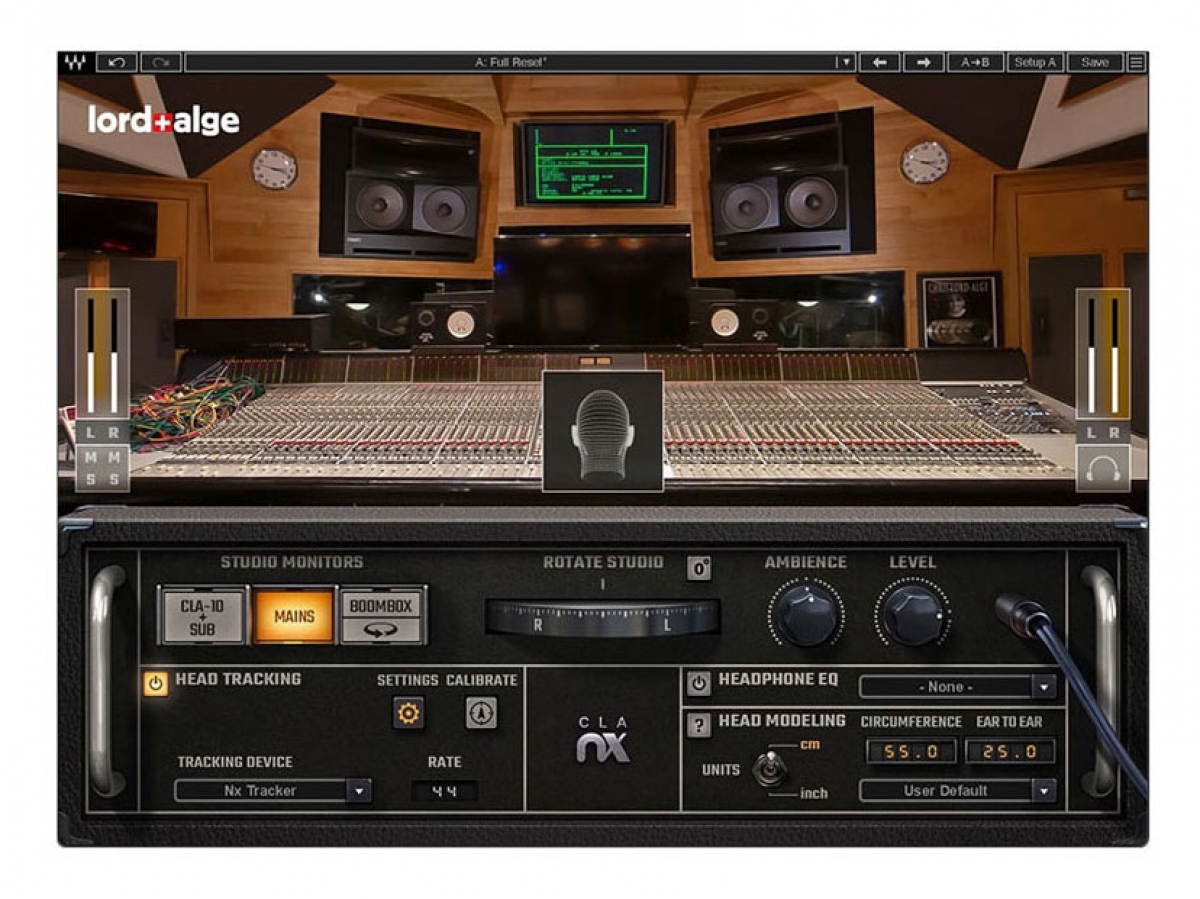Click the head tracking Rate display showing 44
Screen dimensions: 1200x899
444,791
